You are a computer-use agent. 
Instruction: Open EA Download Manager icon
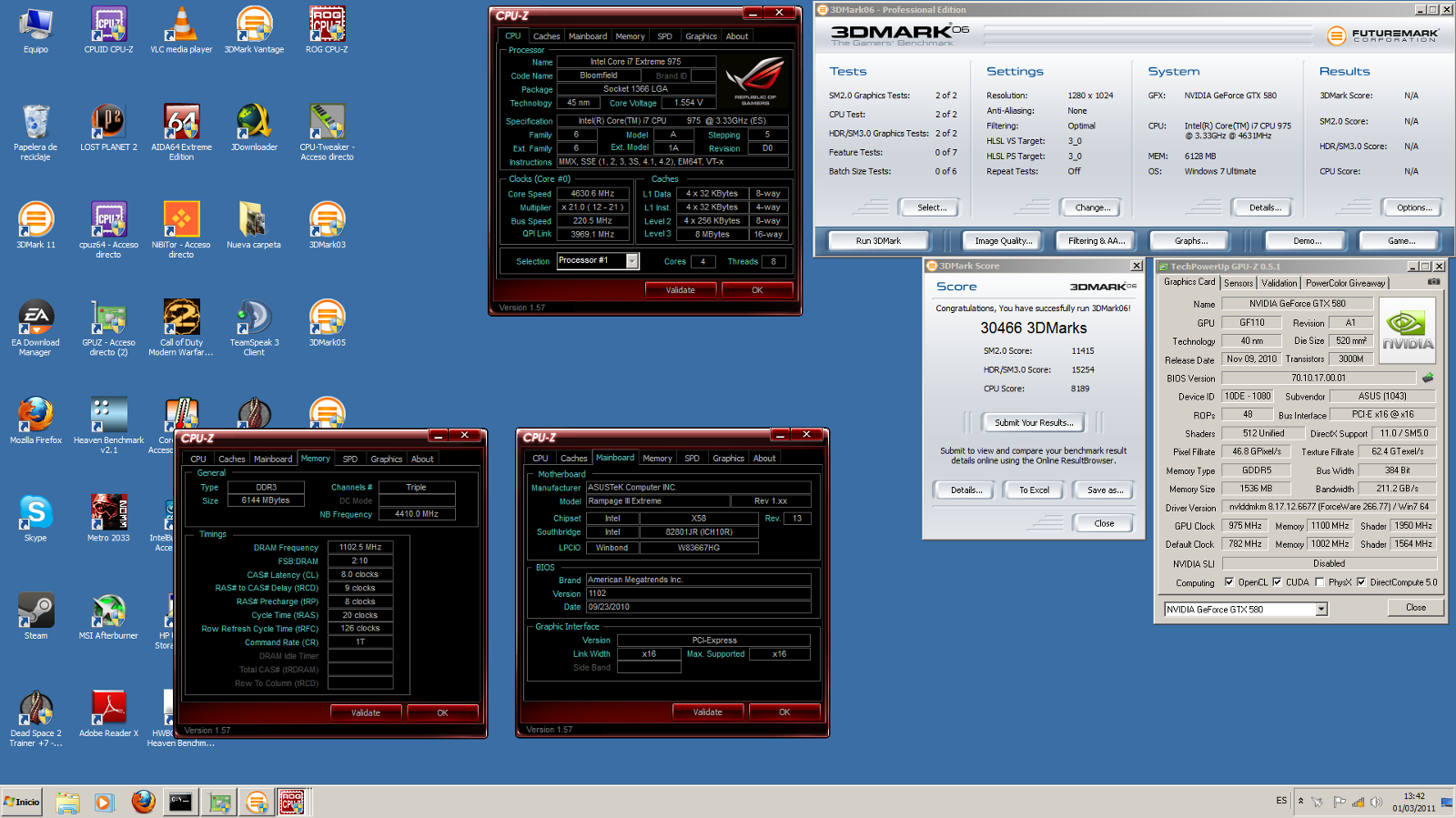(x=35, y=328)
